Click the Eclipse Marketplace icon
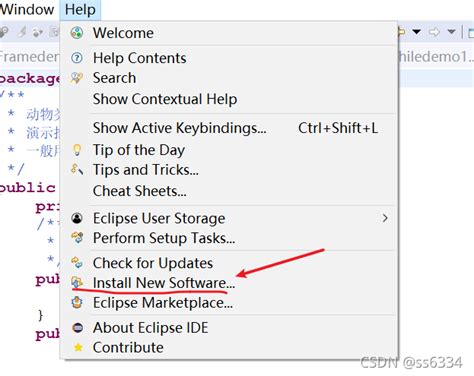The image size is (474, 376). 77,302
